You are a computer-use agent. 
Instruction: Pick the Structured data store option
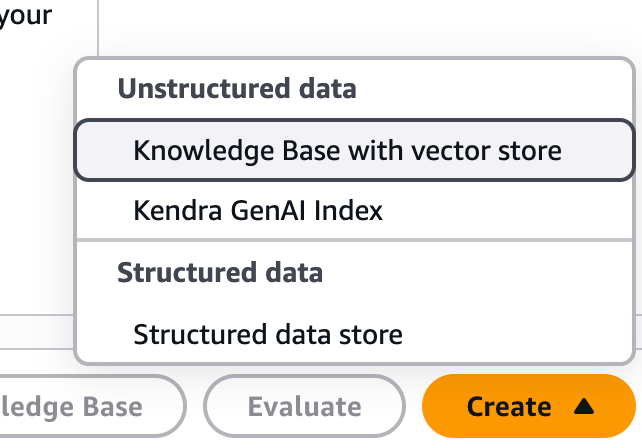pos(268,333)
